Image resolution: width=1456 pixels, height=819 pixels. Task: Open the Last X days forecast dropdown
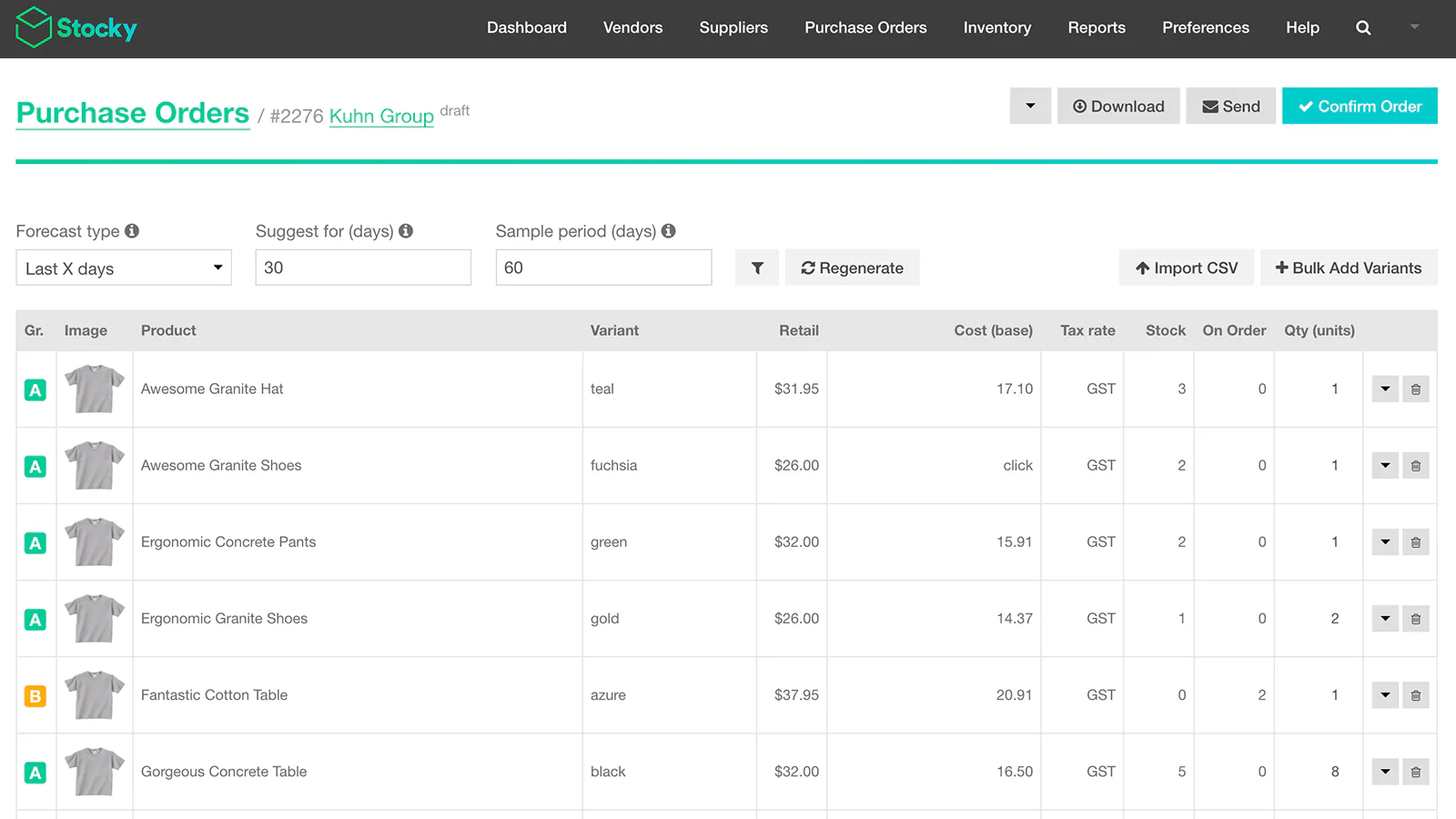point(124,268)
